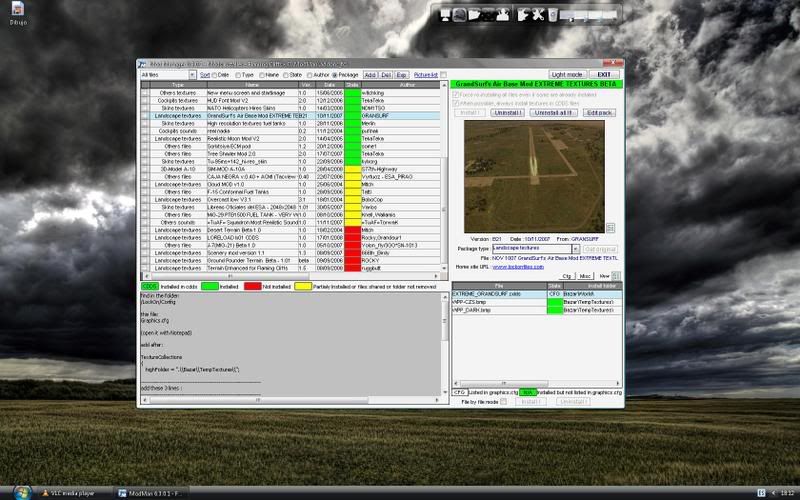
Task: Click the monitor icon in the top dock
Action: click(445, 15)
